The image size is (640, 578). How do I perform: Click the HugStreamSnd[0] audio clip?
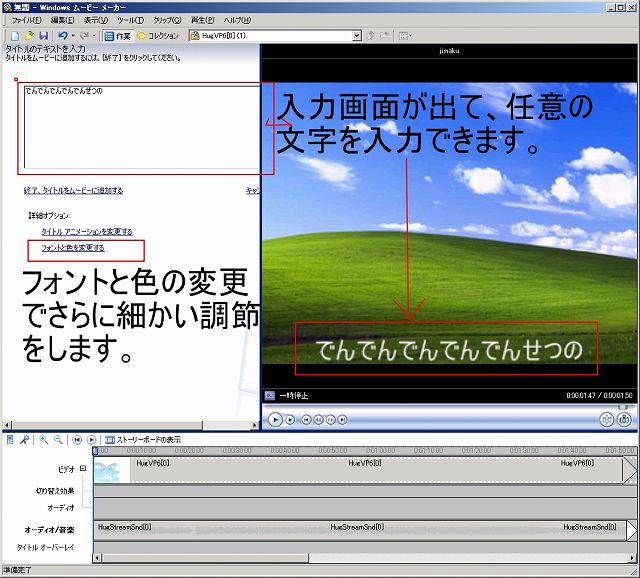tap(359, 531)
